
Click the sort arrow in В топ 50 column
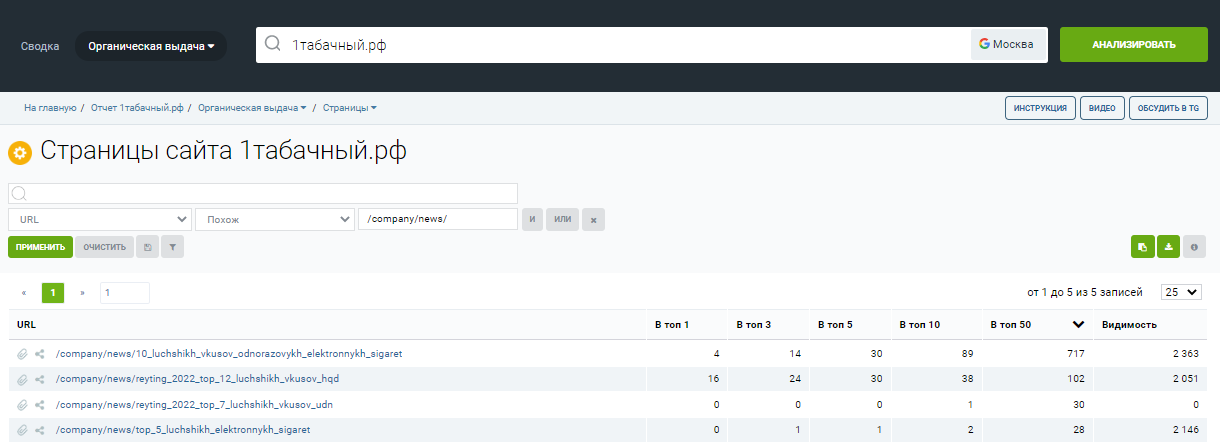tap(1078, 324)
